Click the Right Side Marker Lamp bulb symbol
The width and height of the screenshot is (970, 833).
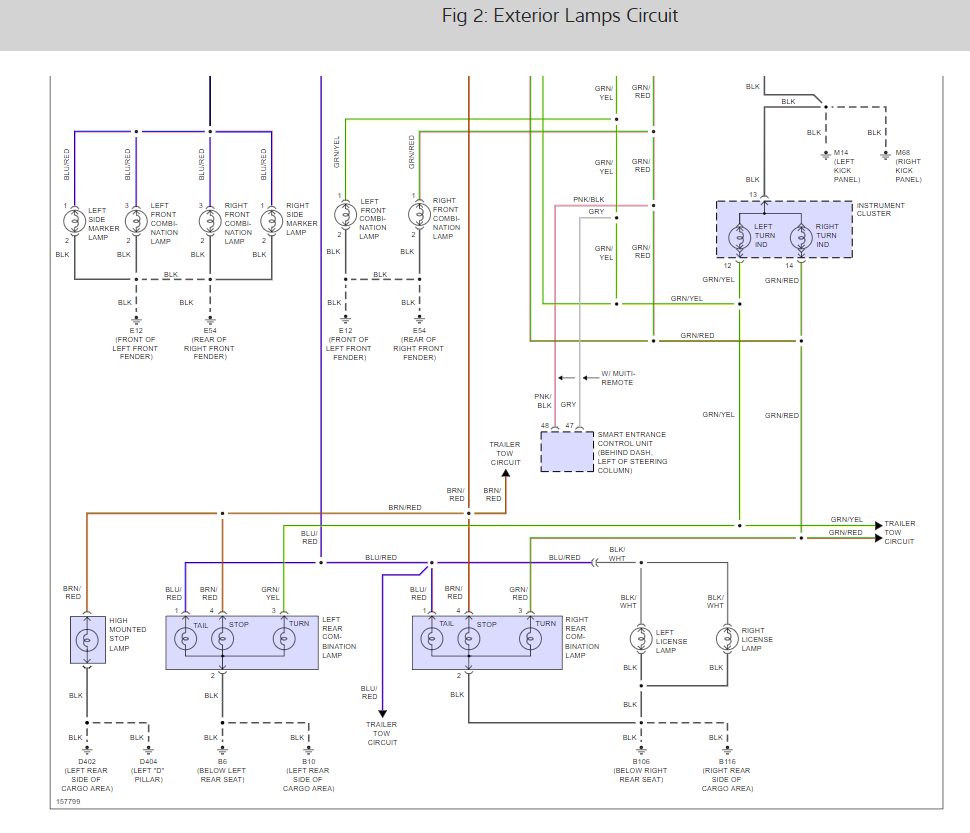click(272, 221)
